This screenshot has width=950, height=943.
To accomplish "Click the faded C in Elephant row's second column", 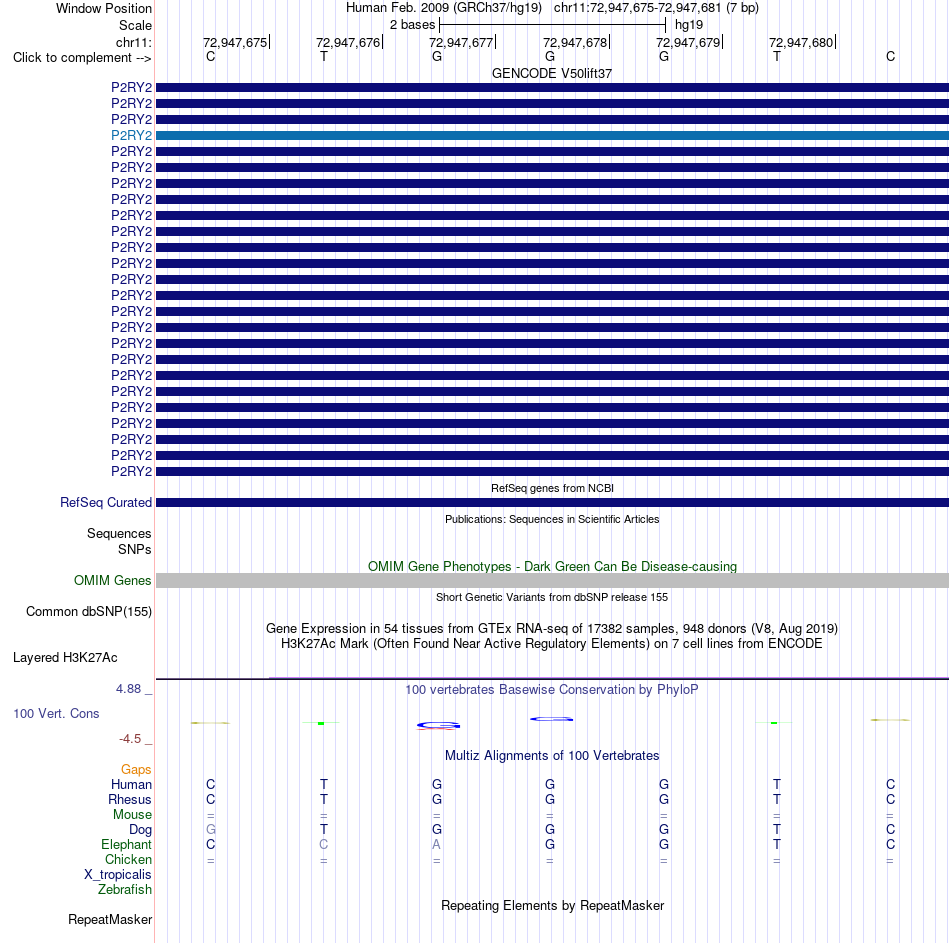I will pos(324,844).
